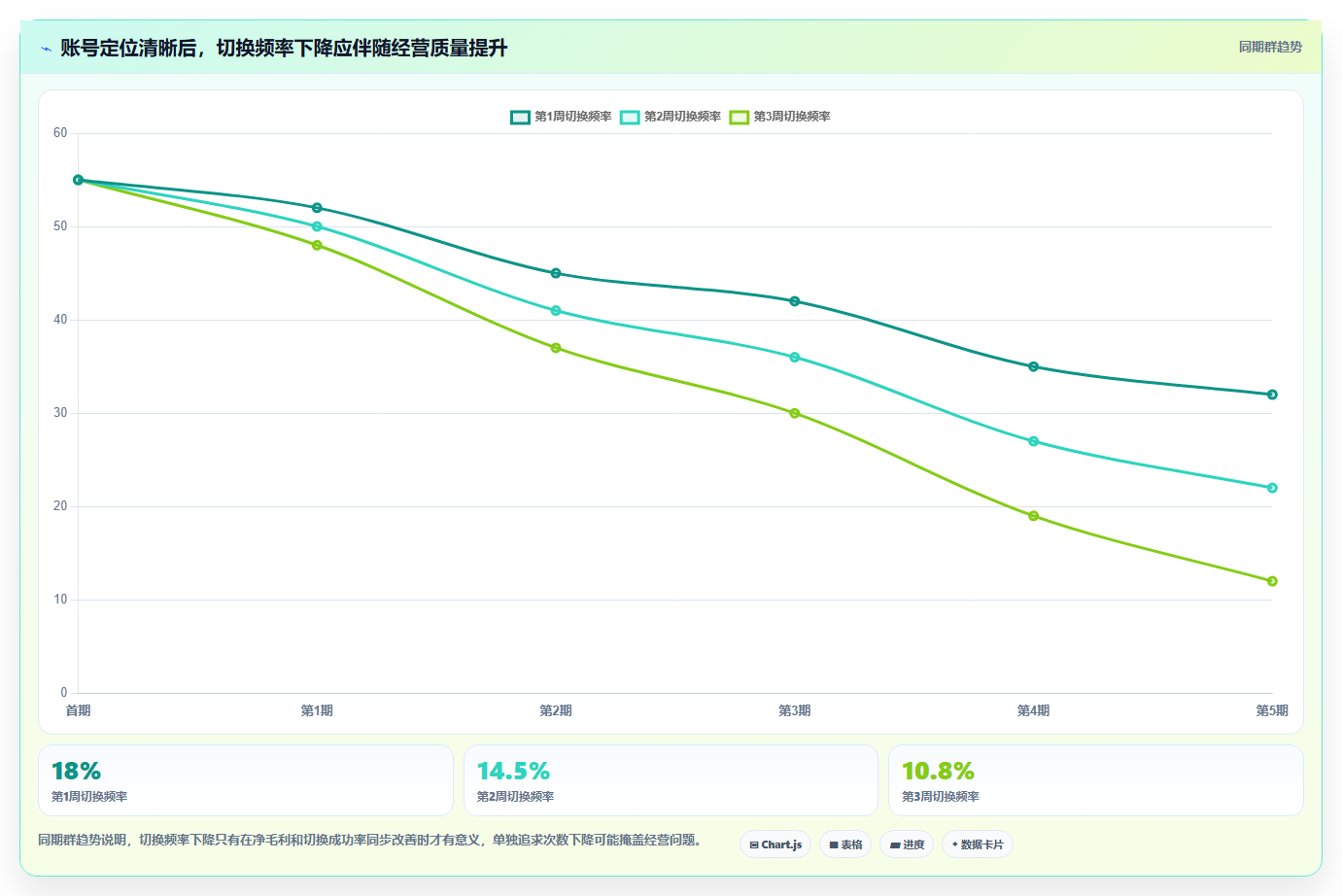Click 第1周 series point at 第2期

(556, 273)
